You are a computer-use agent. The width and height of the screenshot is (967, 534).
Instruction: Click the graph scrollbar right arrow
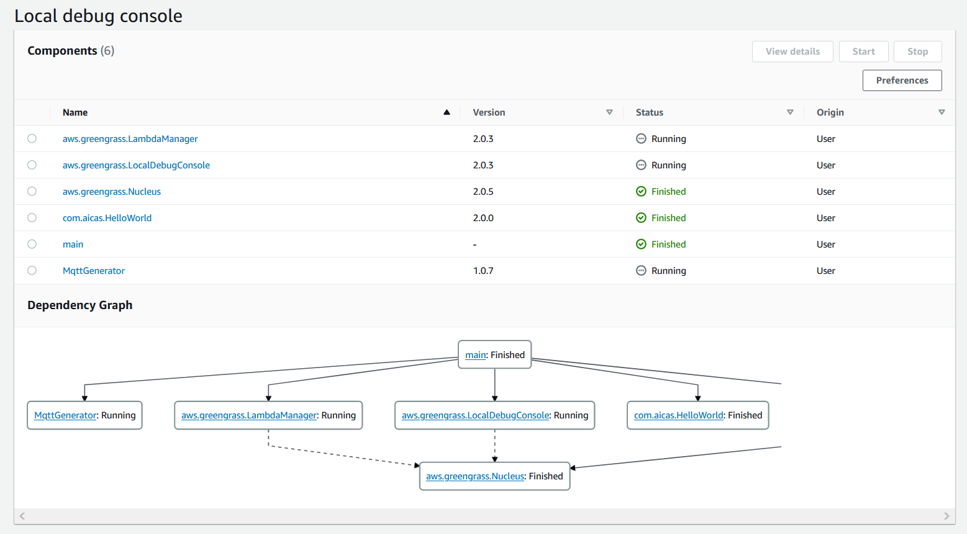(947, 516)
